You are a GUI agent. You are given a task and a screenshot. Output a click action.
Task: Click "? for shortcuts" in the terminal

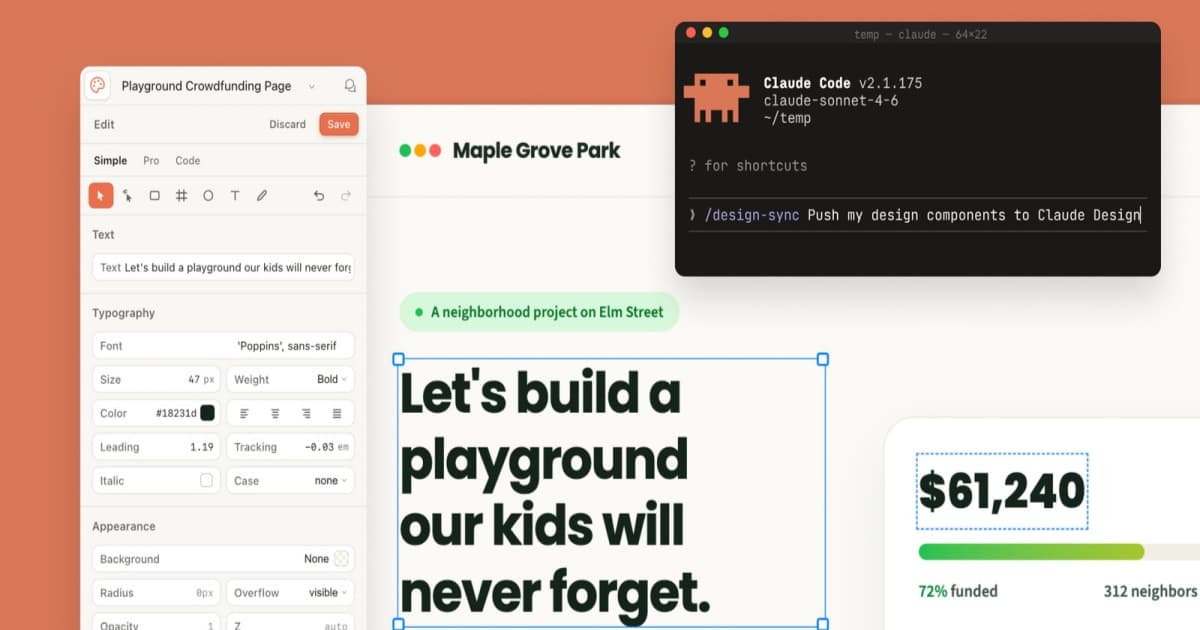pyautogui.click(x=748, y=165)
